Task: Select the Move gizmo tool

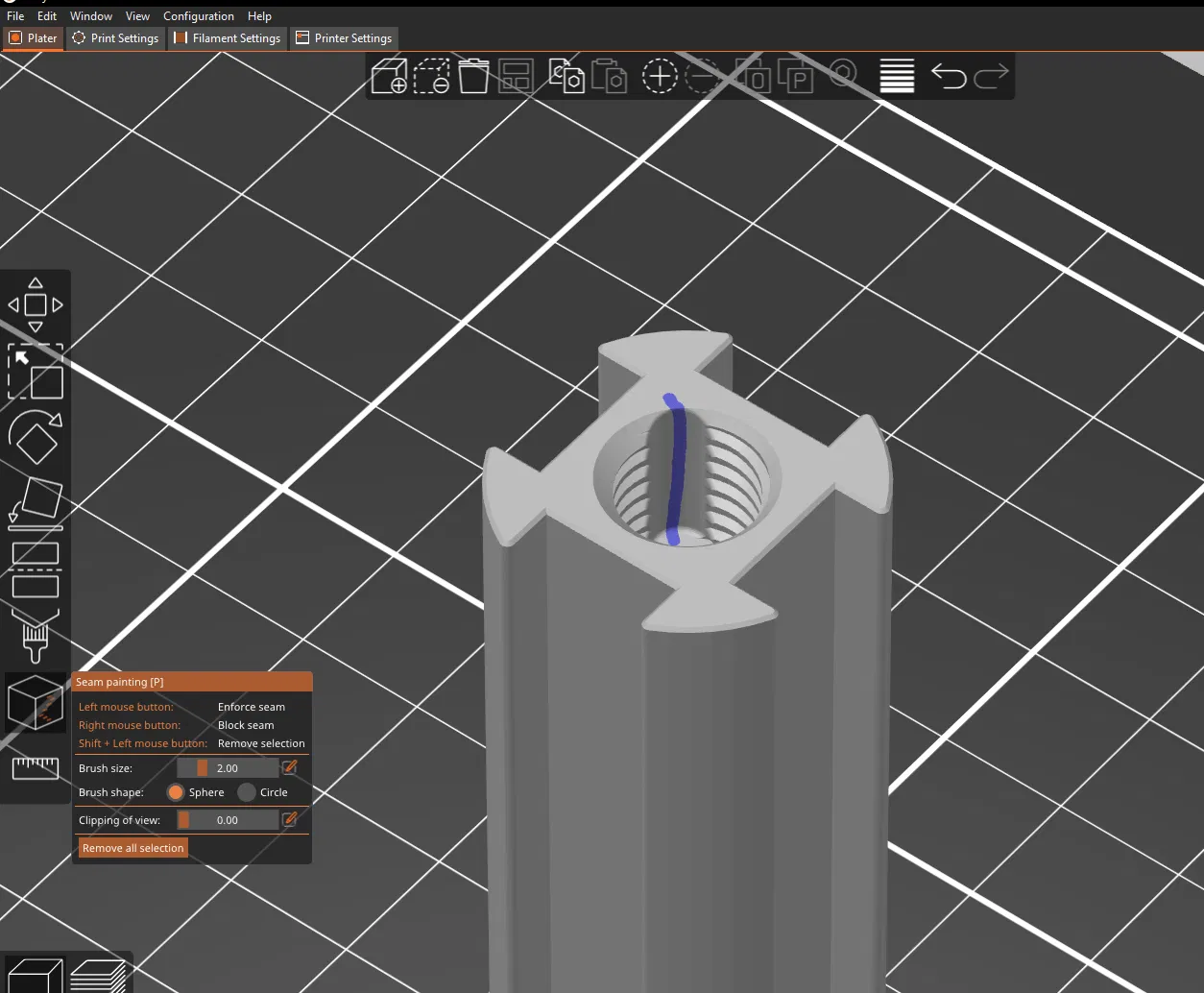Action: coord(36,305)
